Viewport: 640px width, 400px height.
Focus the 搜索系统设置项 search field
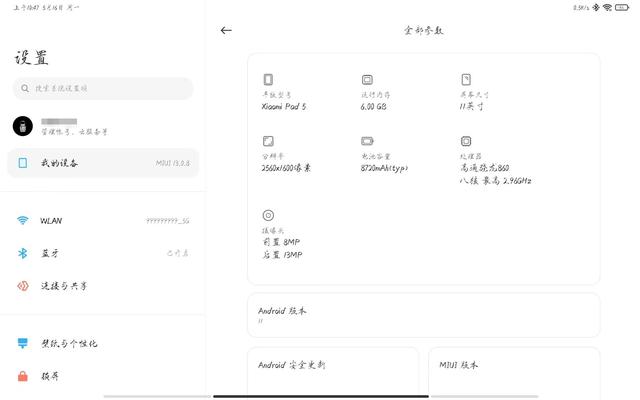click(103, 88)
